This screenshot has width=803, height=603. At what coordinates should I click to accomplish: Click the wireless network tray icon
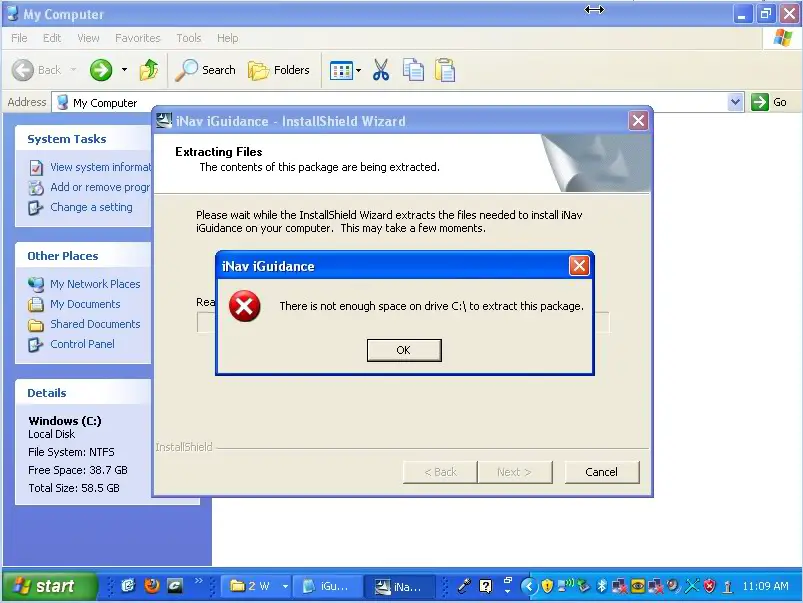point(566,585)
